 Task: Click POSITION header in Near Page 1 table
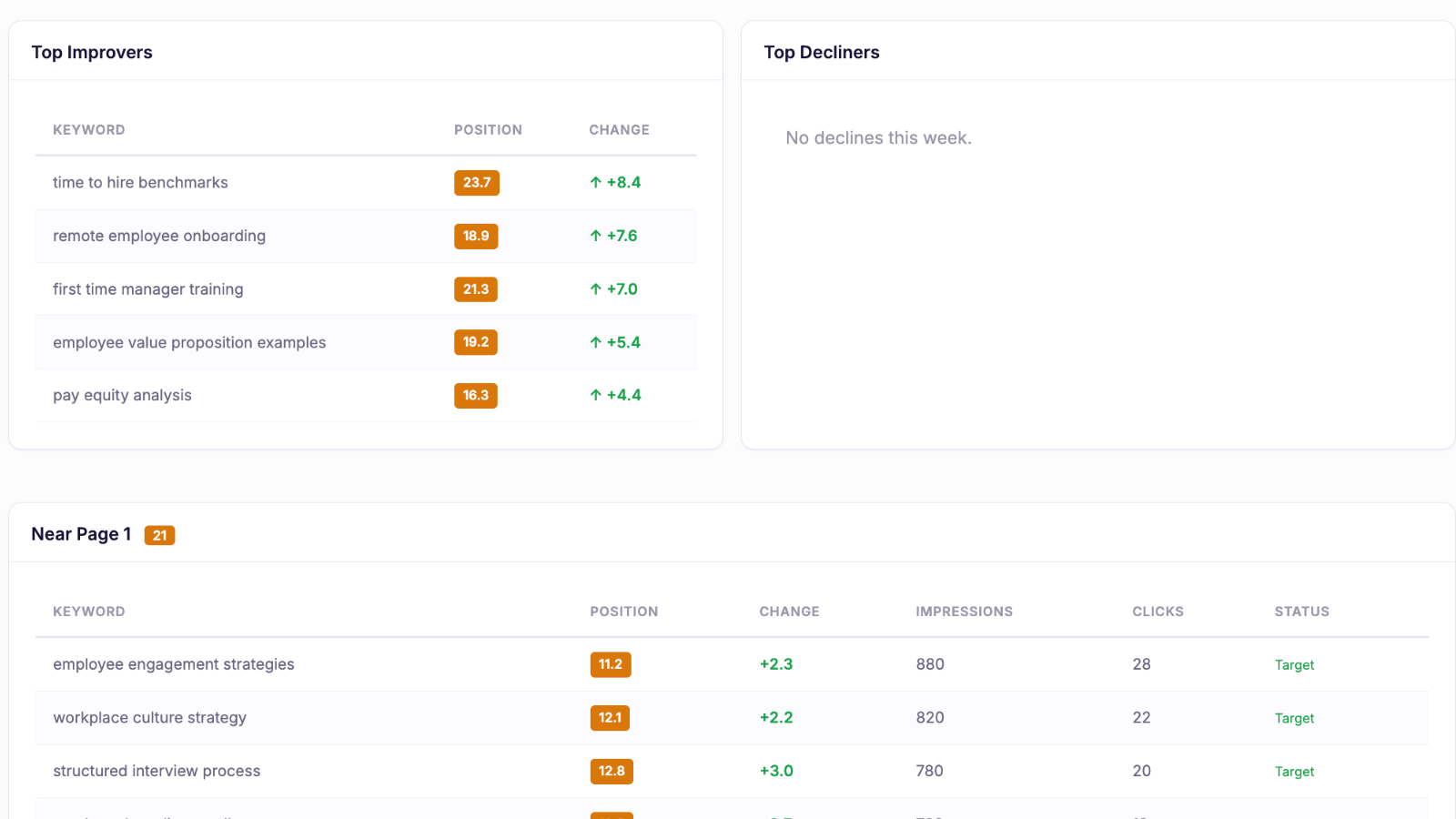[624, 612]
